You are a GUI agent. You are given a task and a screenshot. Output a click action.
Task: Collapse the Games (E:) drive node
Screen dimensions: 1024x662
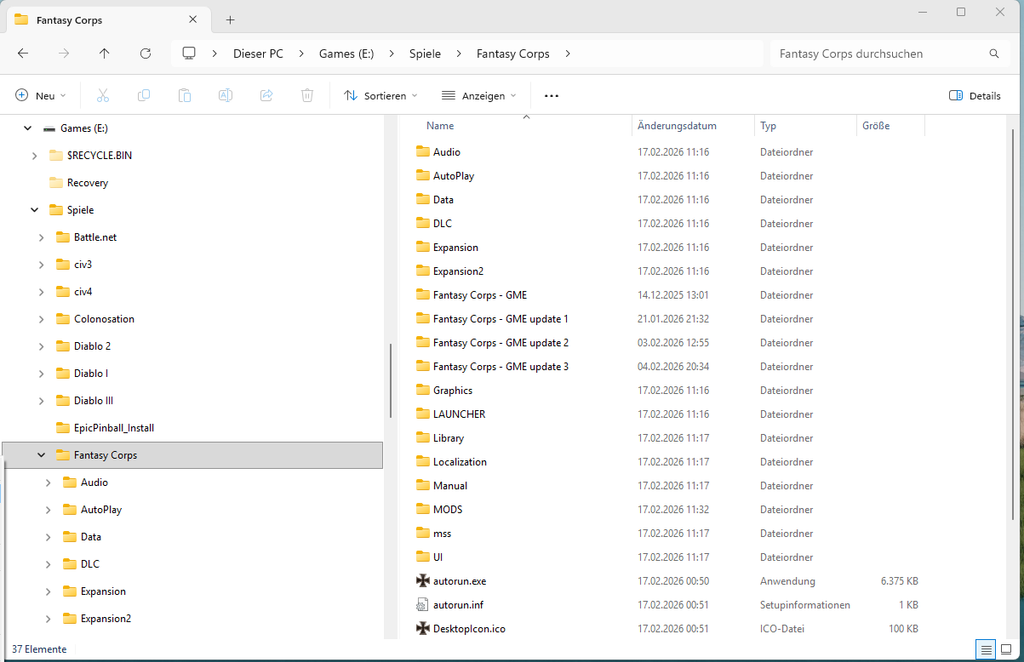(x=27, y=128)
